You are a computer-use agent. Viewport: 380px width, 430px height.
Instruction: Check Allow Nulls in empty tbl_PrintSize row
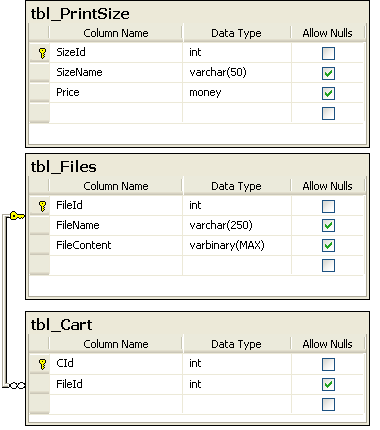point(328,113)
